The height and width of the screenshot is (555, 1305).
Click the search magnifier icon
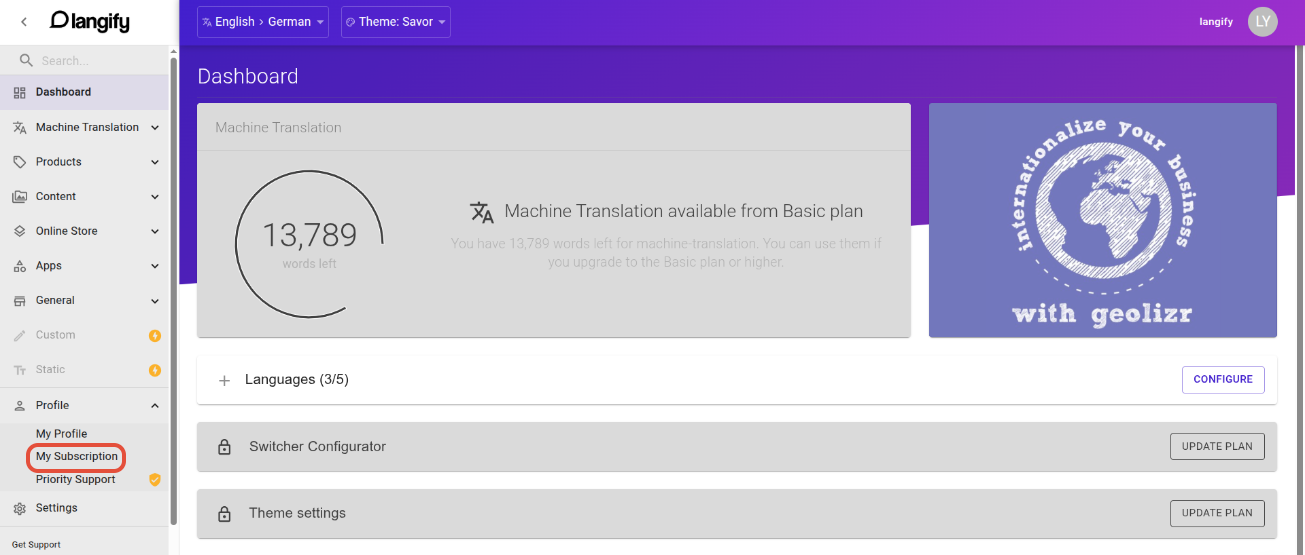point(26,60)
